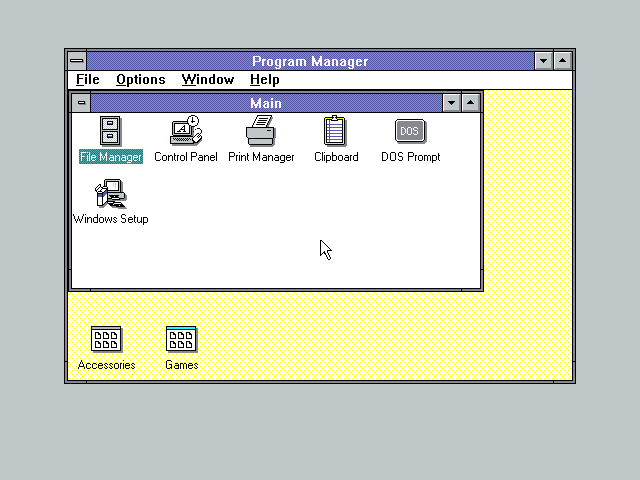Select the Control Panel icon
Screen dimensions: 640x480
click(186, 130)
